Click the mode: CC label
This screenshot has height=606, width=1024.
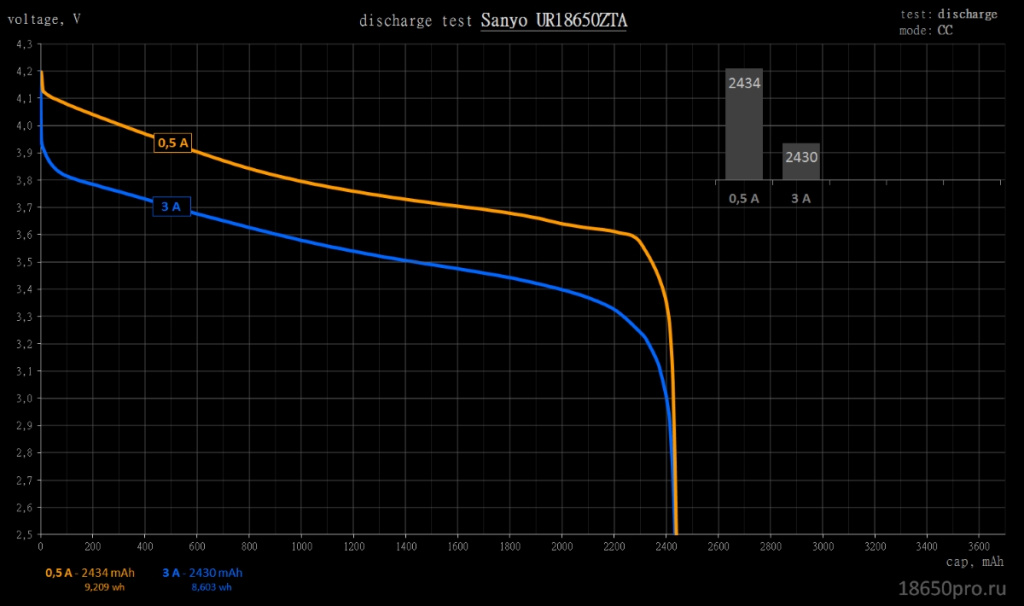click(x=926, y=30)
